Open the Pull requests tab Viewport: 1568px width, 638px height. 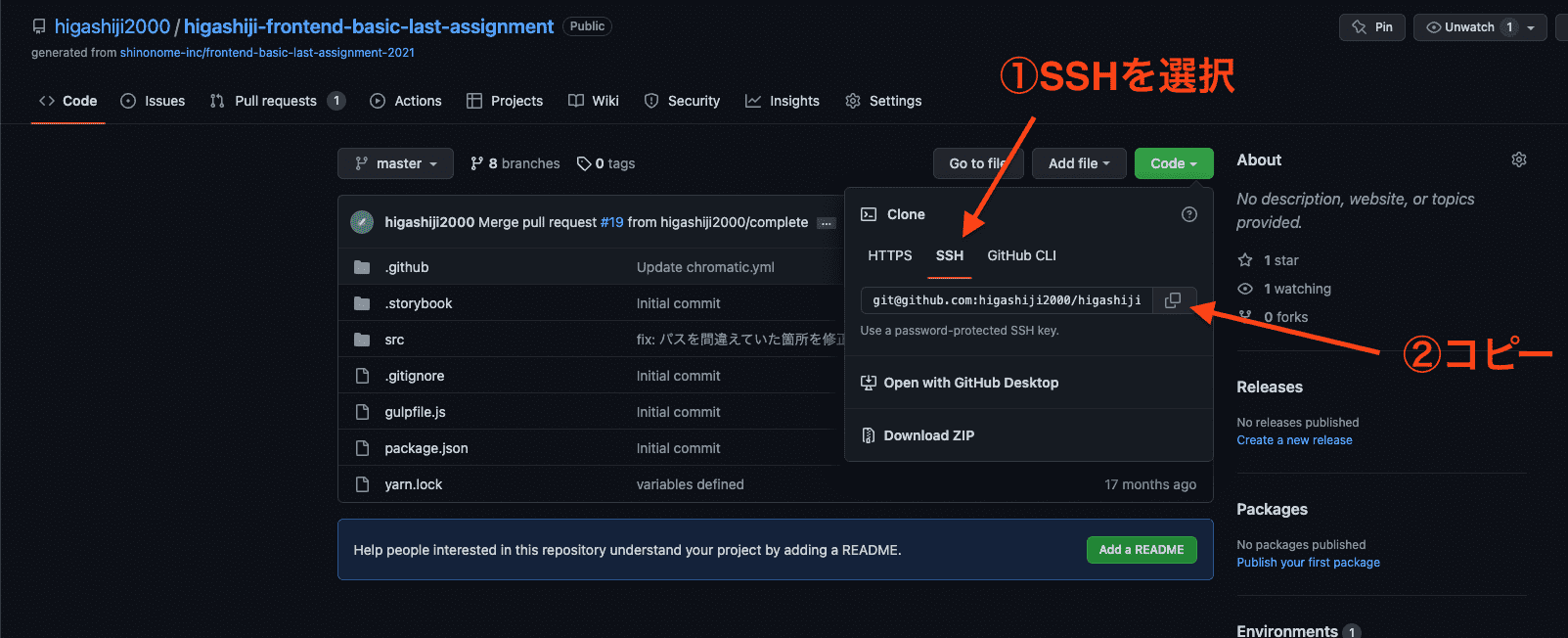[x=278, y=101]
